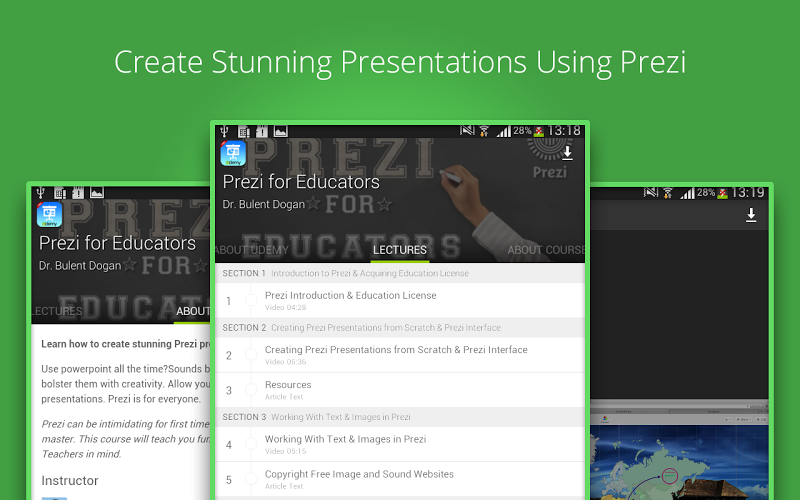Screen dimensions: 800x500
Task: Tap the clock 13:19 in right status bar
Action: click(x=747, y=193)
